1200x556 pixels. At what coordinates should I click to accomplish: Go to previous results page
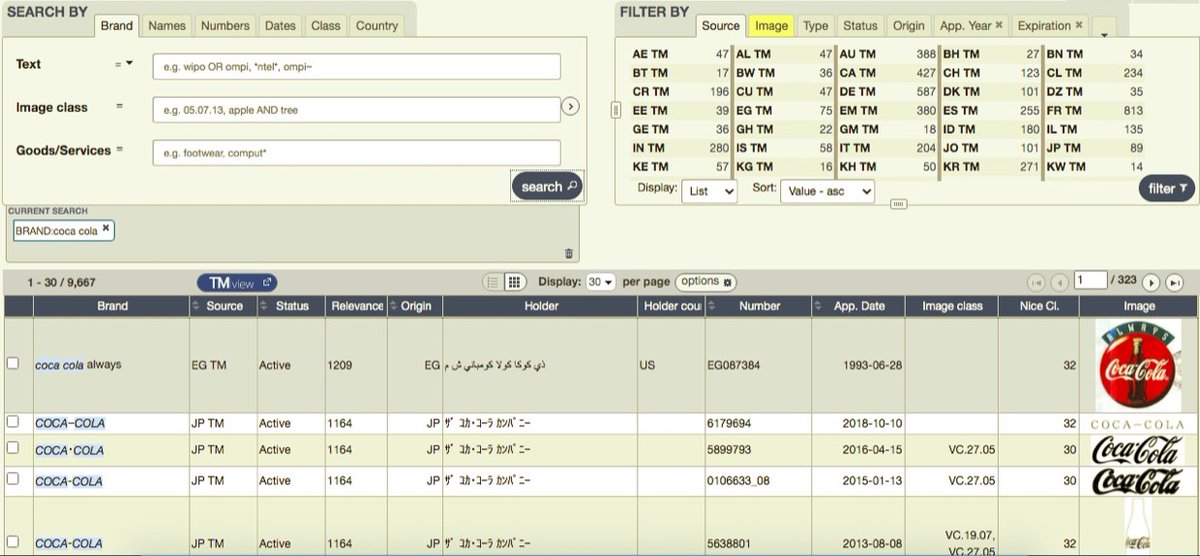coord(1059,283)
